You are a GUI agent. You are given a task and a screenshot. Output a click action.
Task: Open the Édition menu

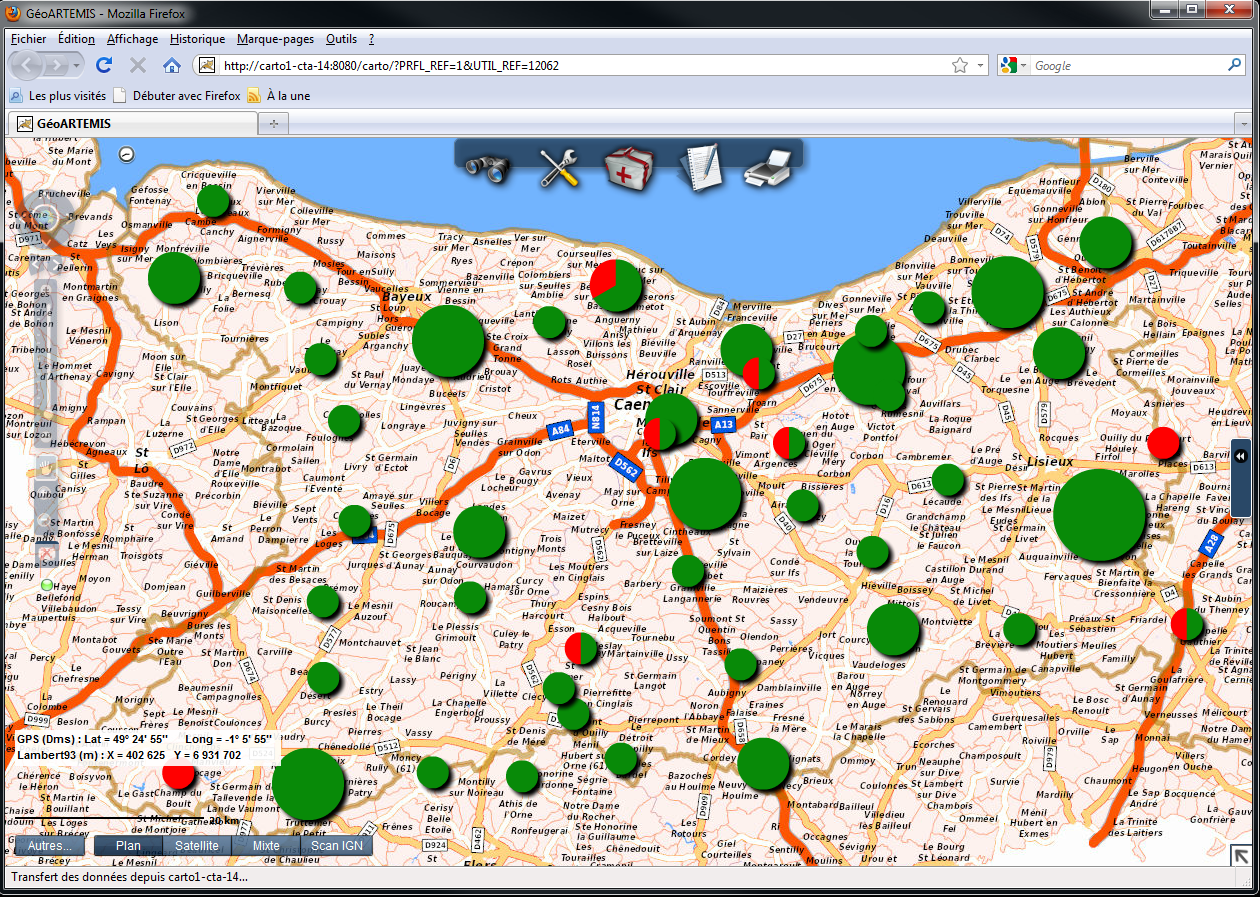tap(76, 39)
